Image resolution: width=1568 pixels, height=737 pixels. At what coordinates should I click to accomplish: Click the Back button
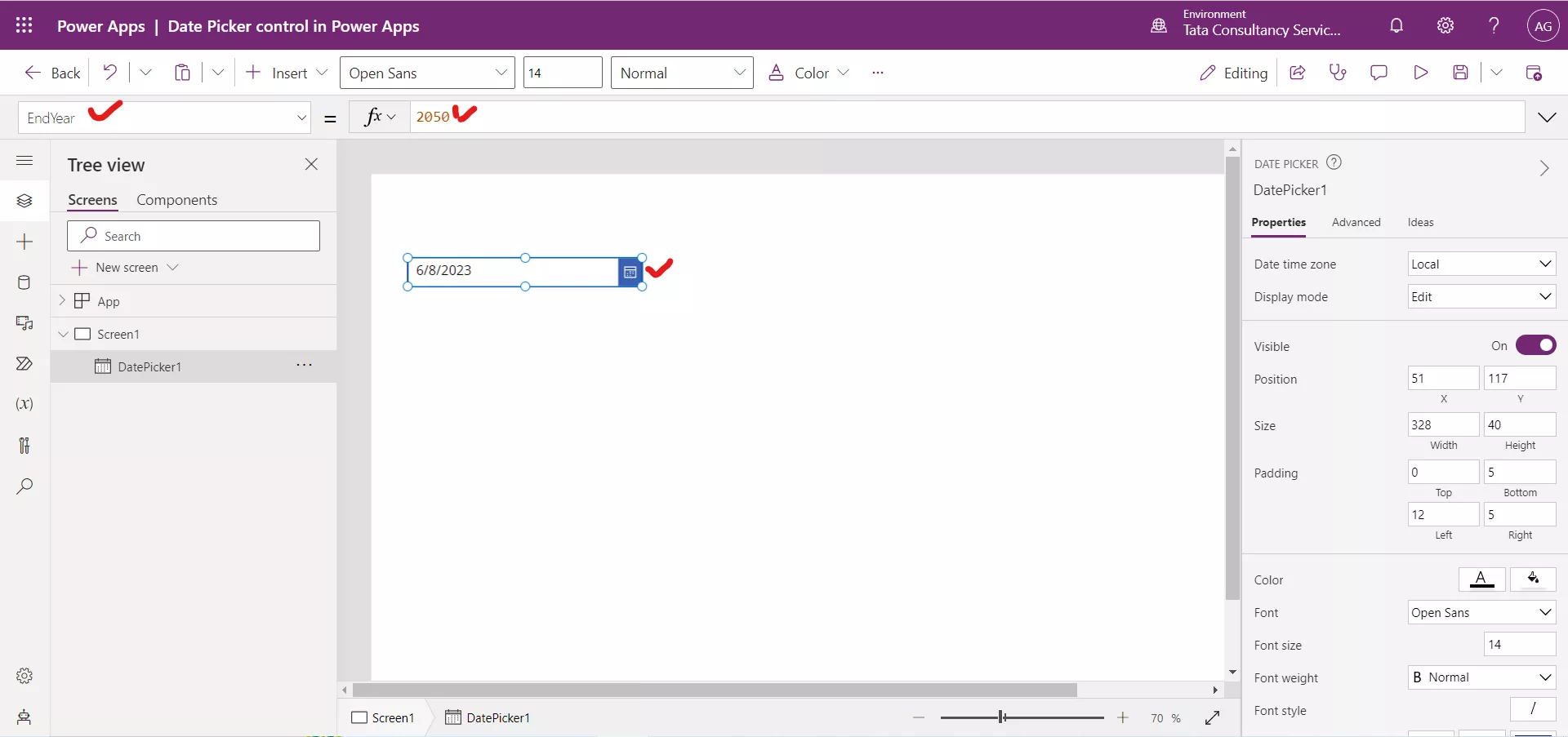pos(51,73)
